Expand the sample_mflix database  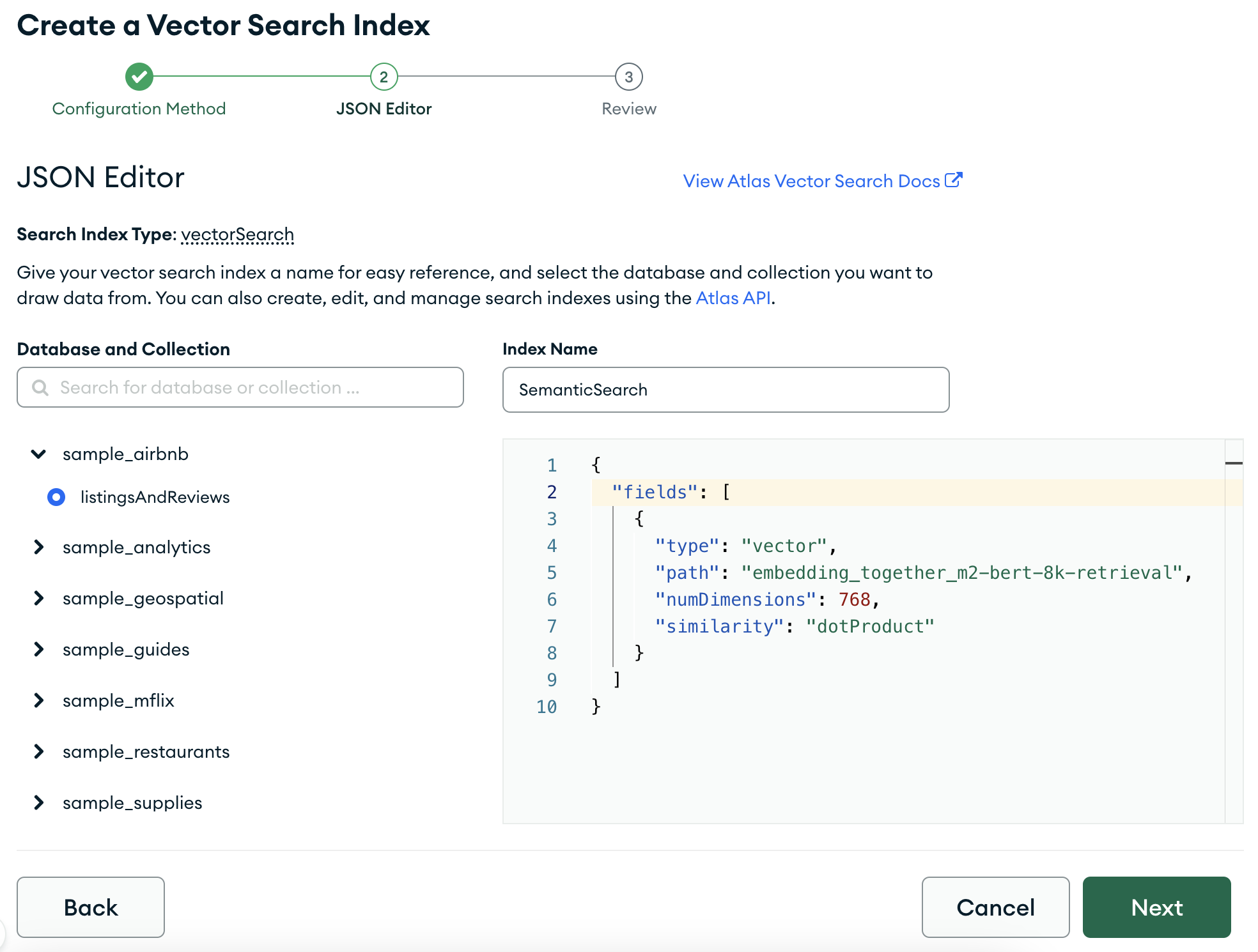point(38,700)
